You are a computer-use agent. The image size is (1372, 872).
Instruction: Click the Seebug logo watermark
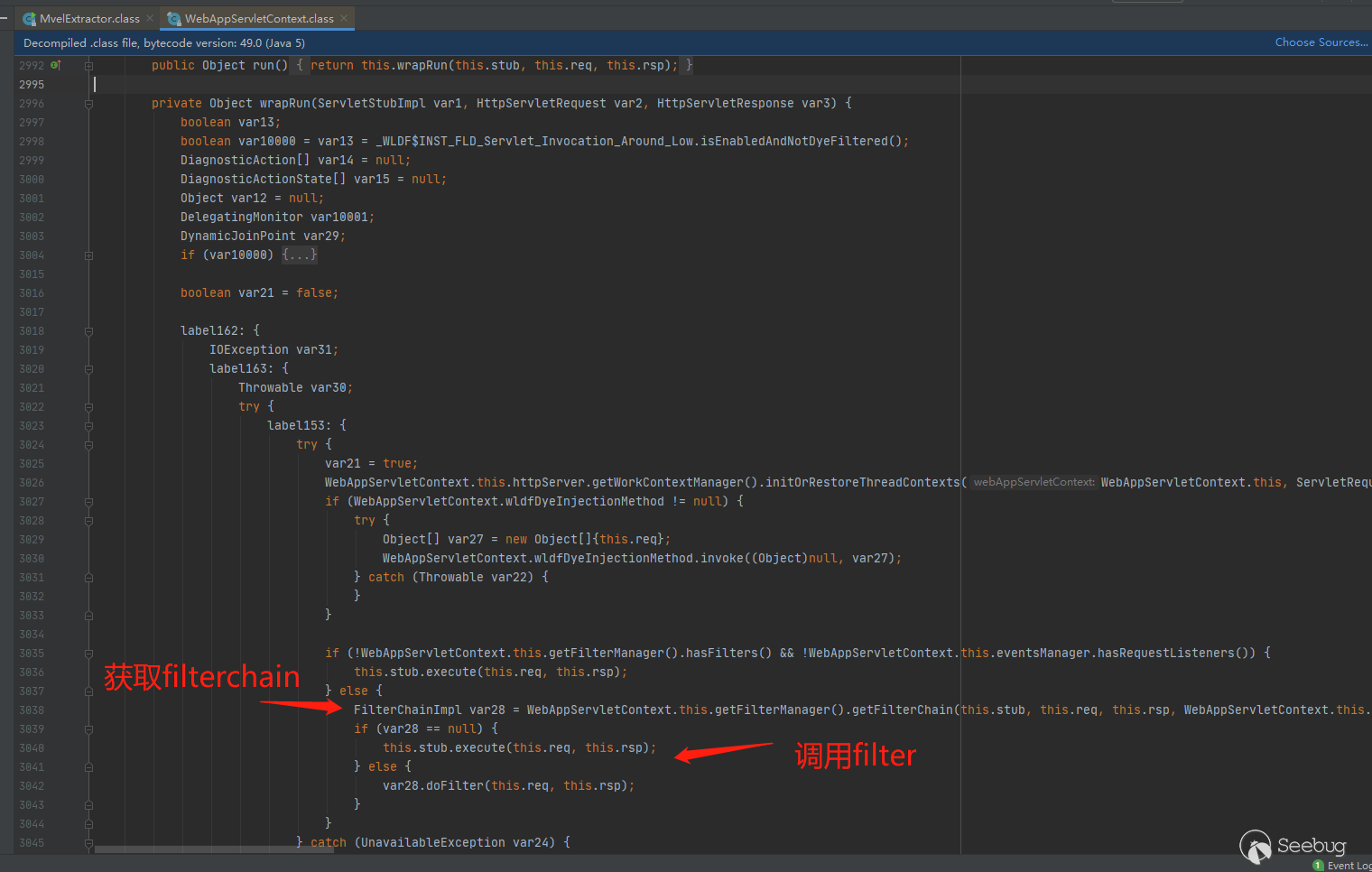coord(1293,847)
